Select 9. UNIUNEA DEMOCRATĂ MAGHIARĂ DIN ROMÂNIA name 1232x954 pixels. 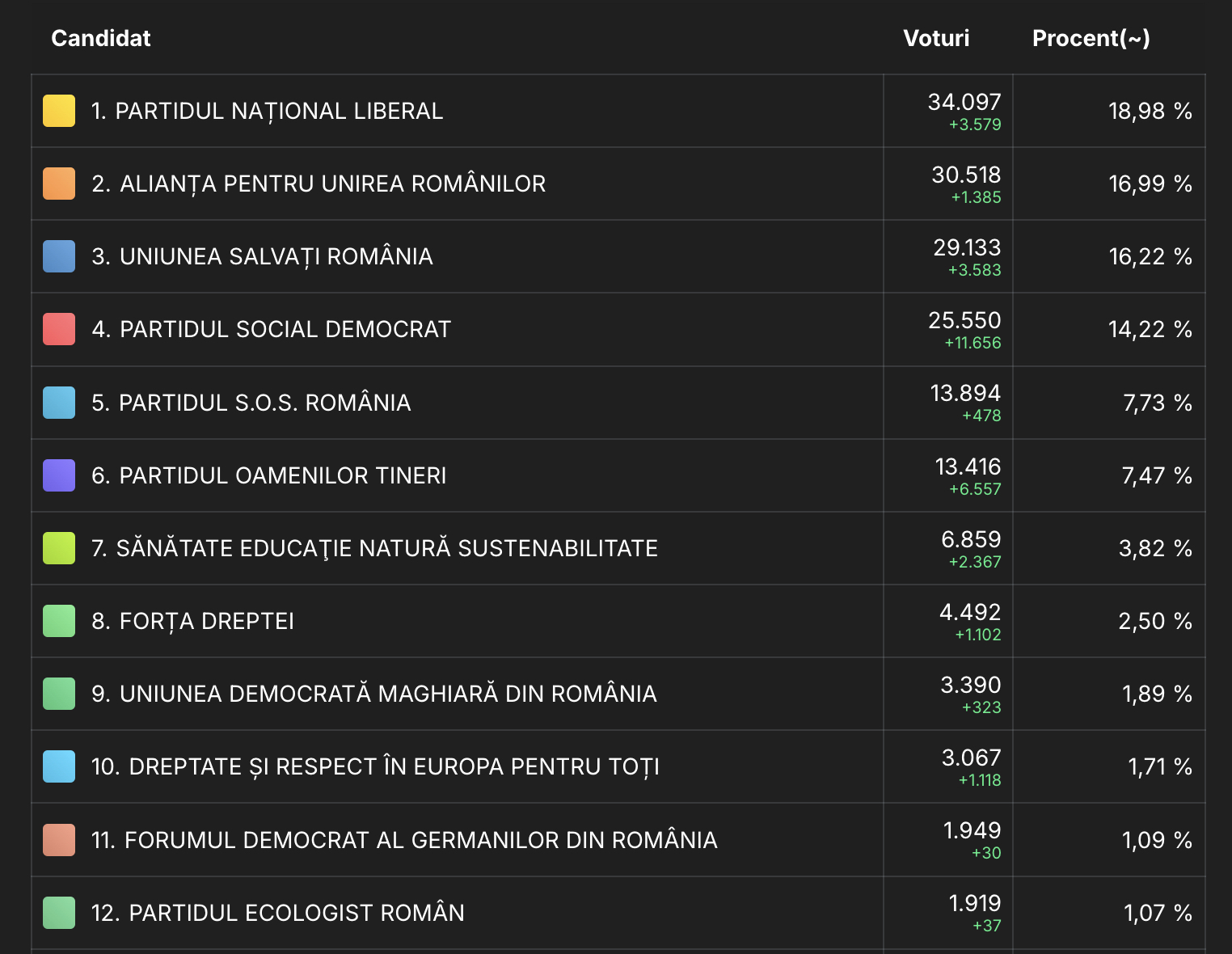pos(374,694)
